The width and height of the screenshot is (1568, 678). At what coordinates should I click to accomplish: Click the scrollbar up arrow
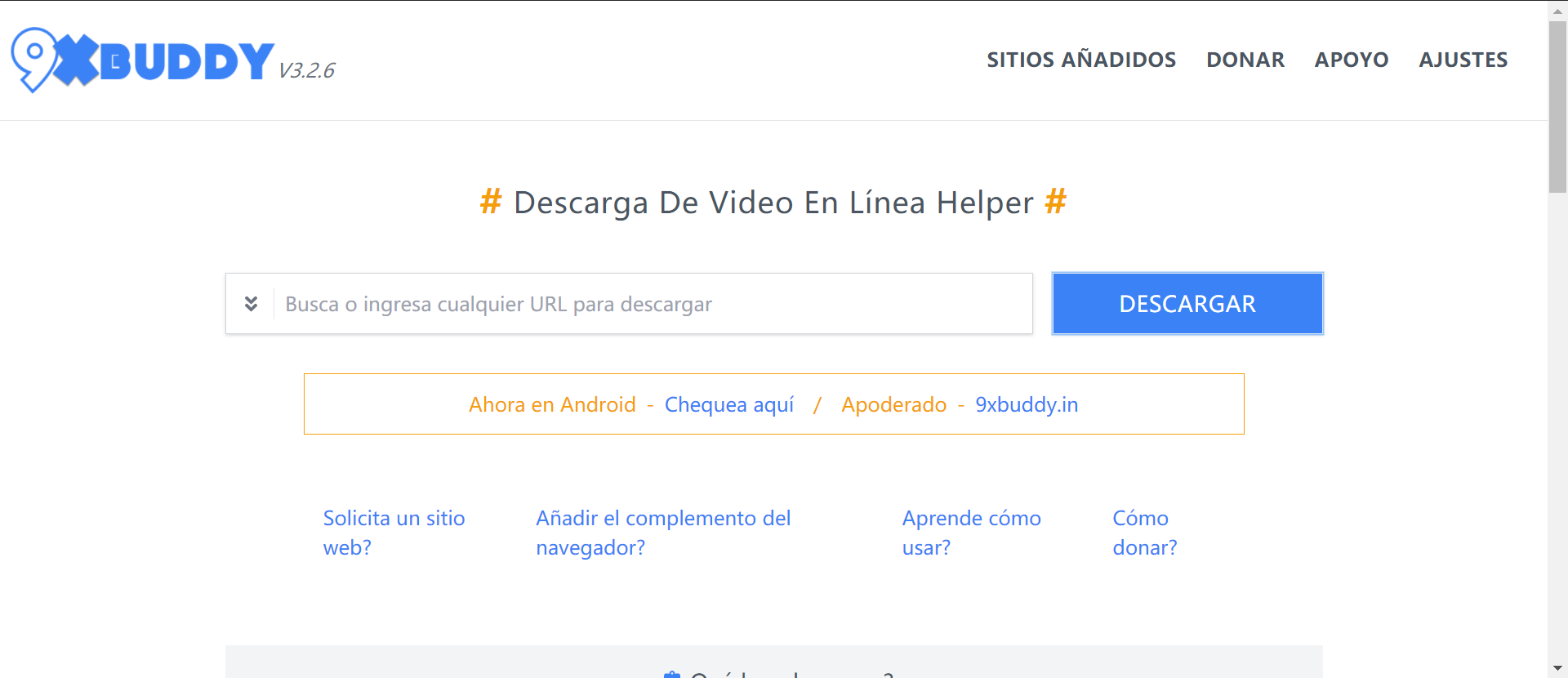coord(1557,10)
